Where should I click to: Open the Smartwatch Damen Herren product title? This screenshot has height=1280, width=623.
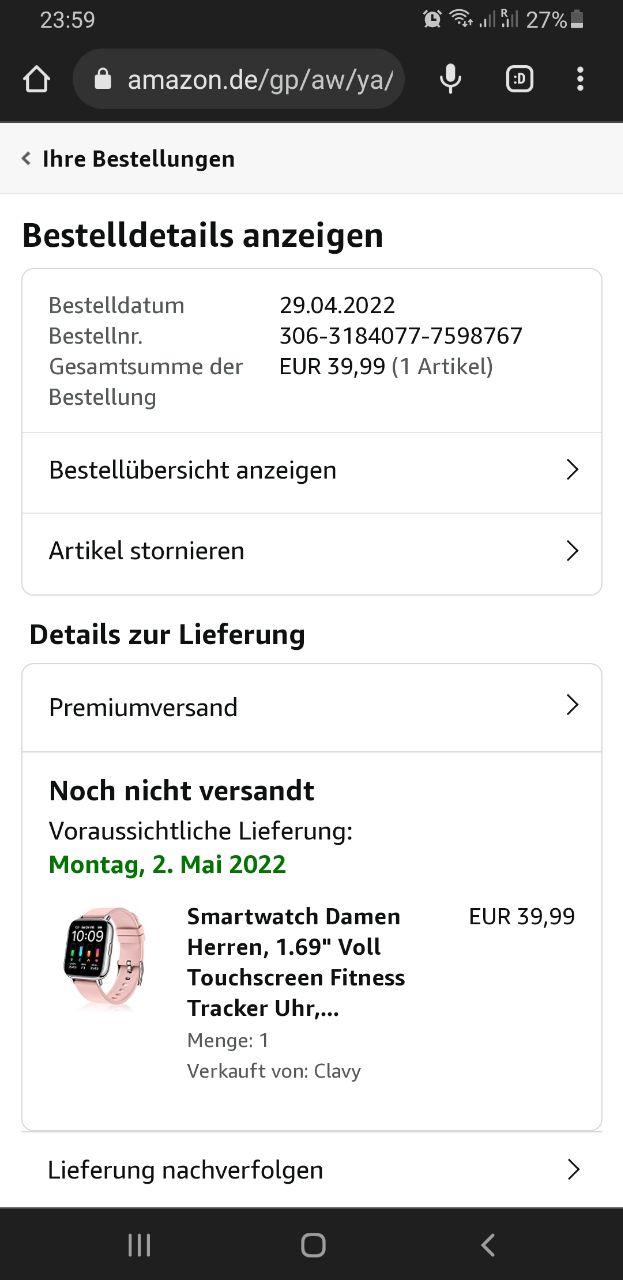pyautogui.click(x=296, y=962)
